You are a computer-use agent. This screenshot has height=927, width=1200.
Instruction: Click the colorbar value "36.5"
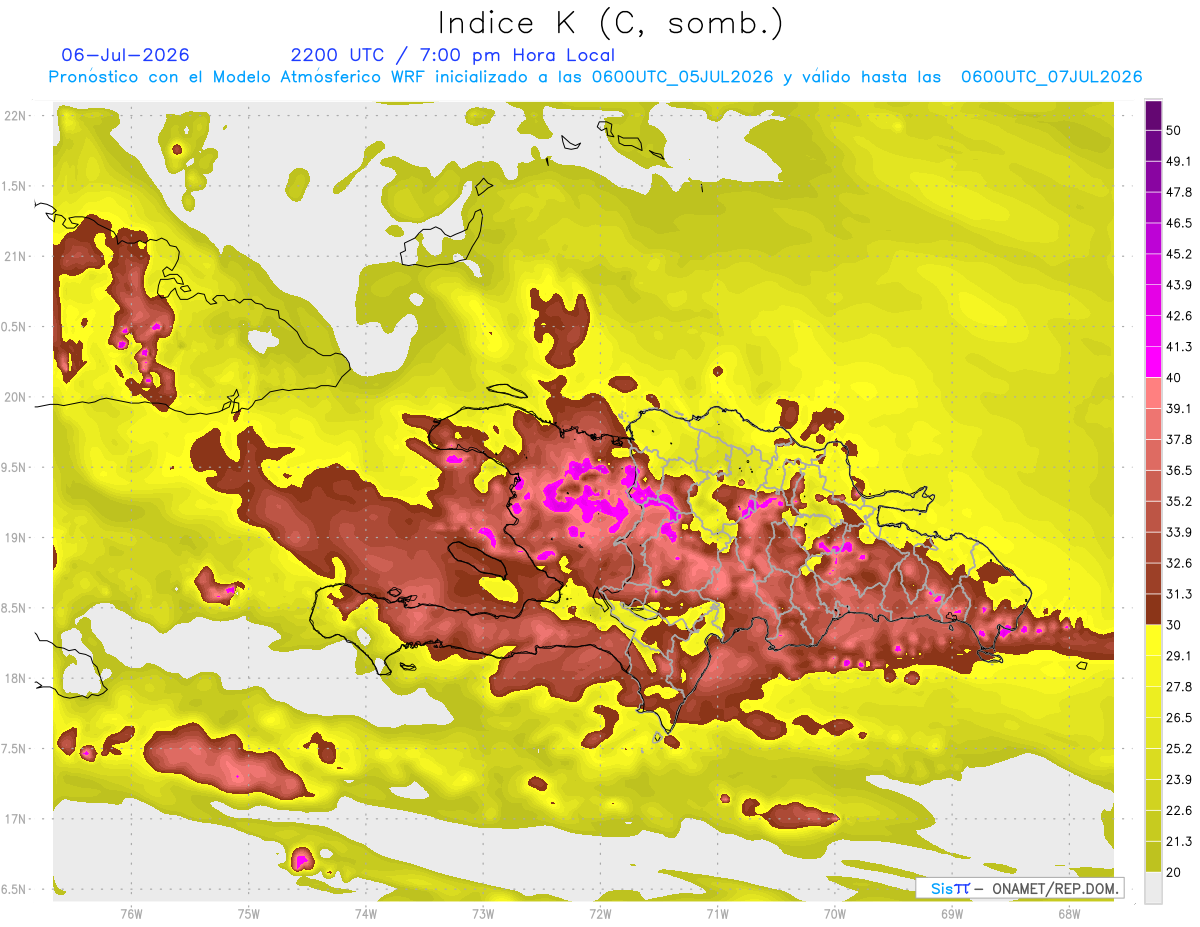click(1180, 470)
